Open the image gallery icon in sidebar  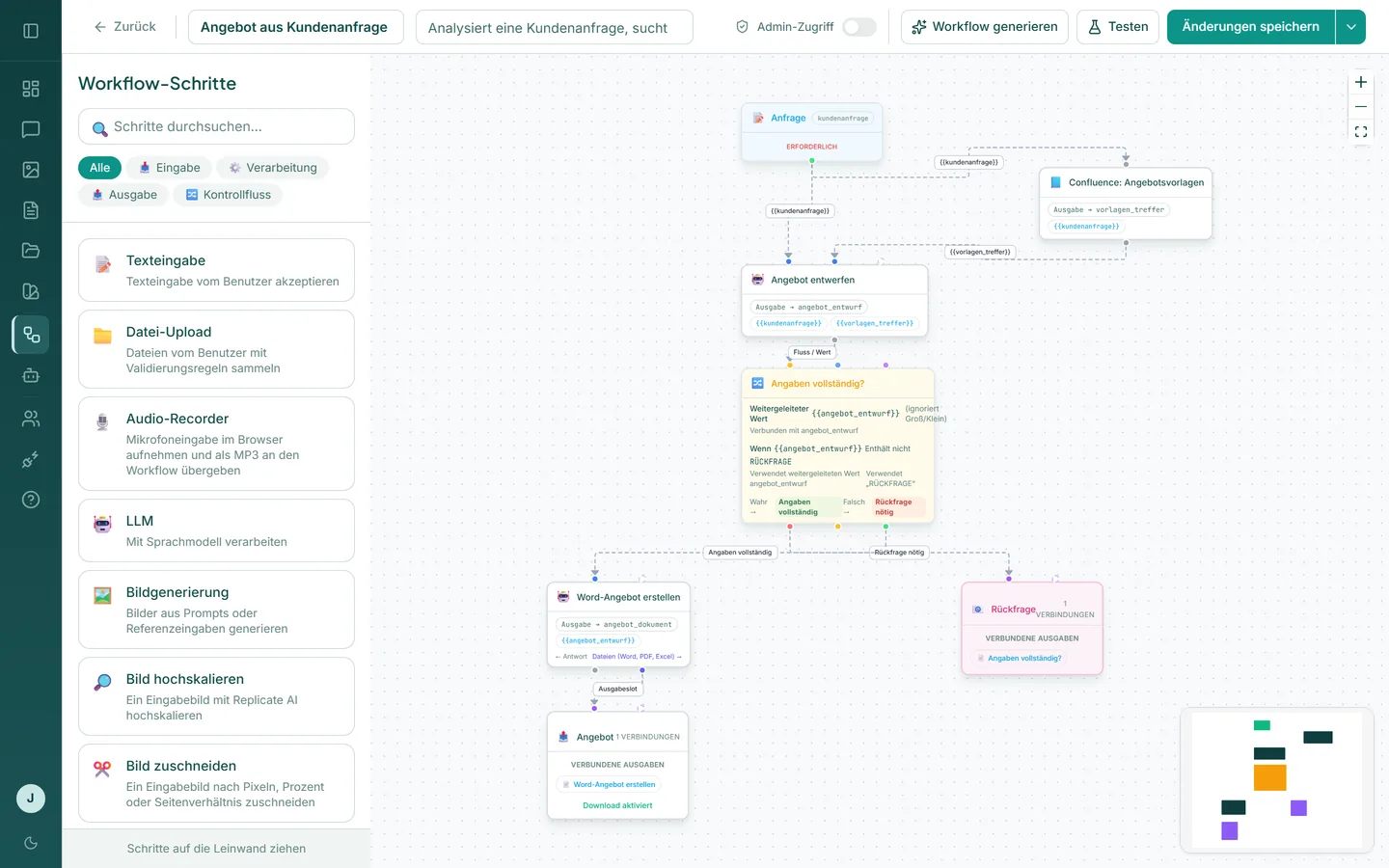click(x=31, y=170)
